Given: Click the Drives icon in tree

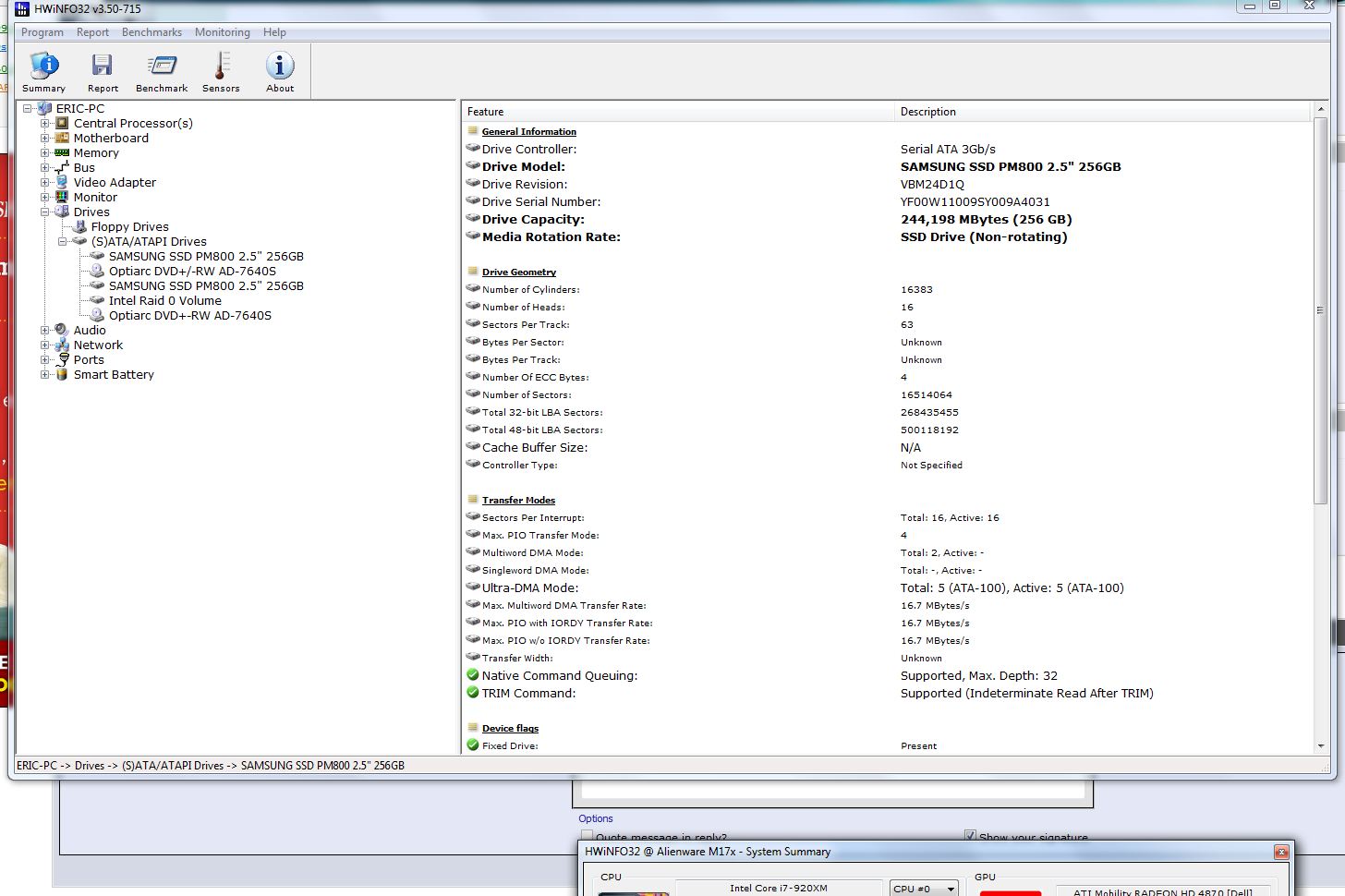Looking at the screenshot, I should point(62,212).
